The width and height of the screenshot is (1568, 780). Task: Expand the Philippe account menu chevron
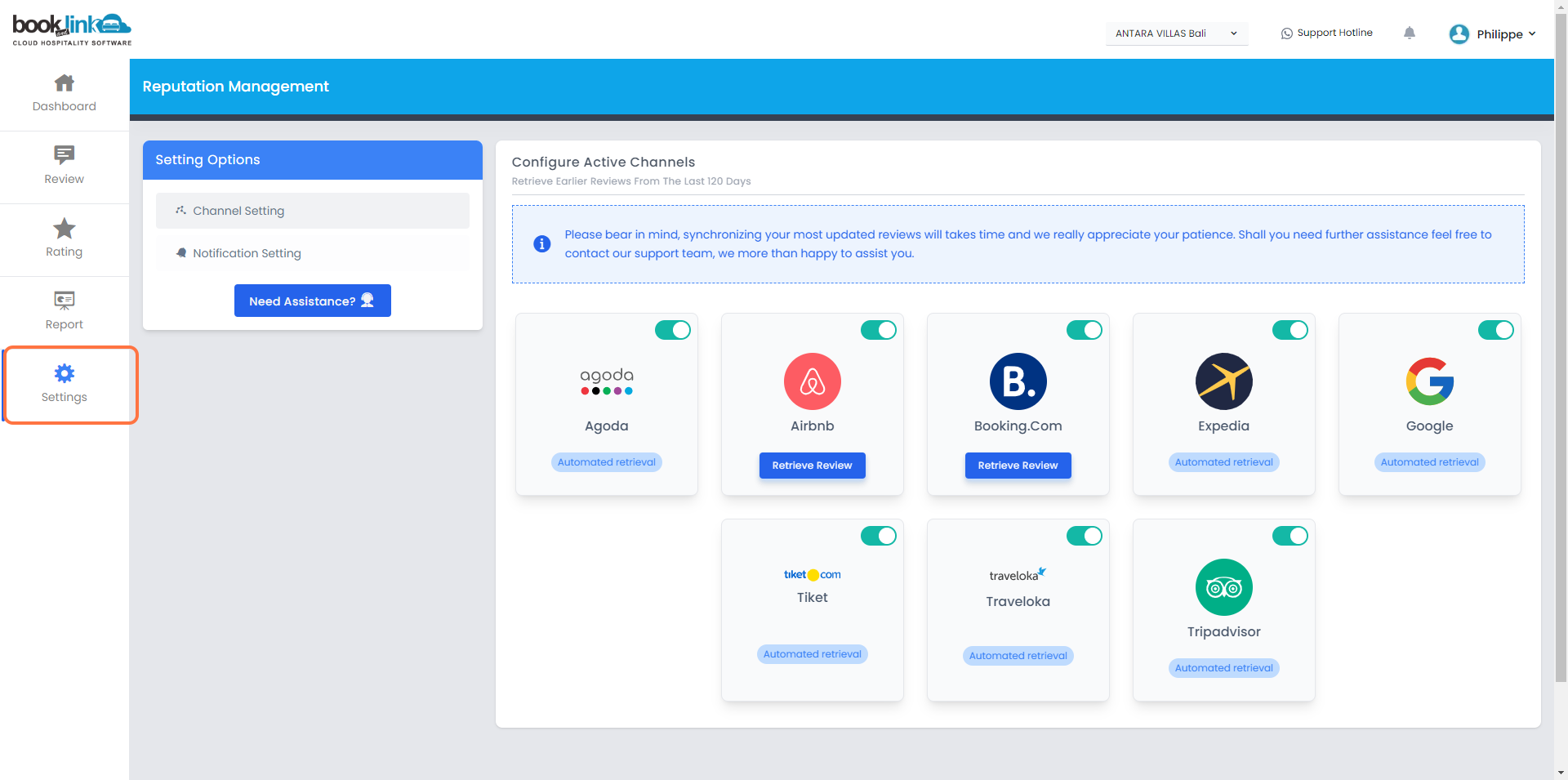1532,33
